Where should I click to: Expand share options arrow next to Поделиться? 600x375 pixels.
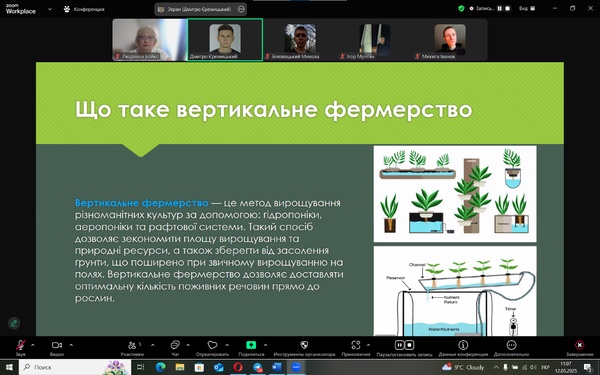(x=266, y=345)
